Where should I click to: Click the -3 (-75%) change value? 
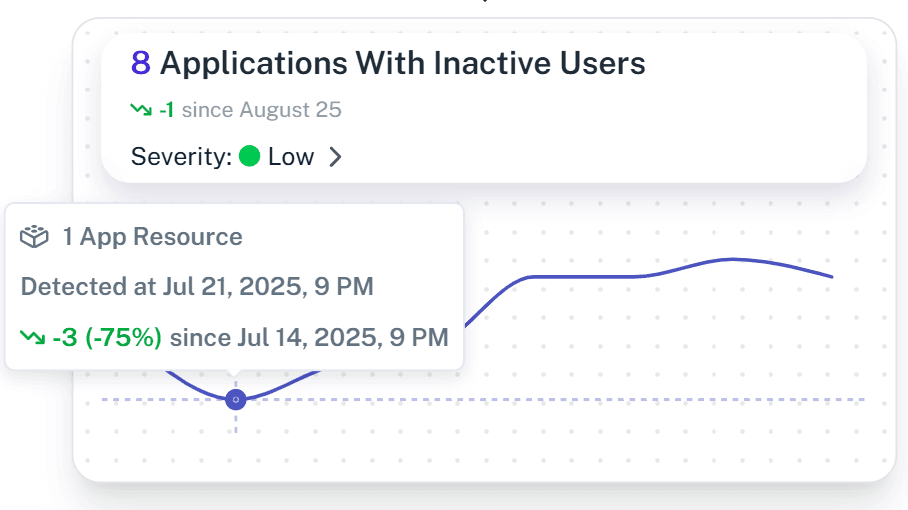click(107, 338)
